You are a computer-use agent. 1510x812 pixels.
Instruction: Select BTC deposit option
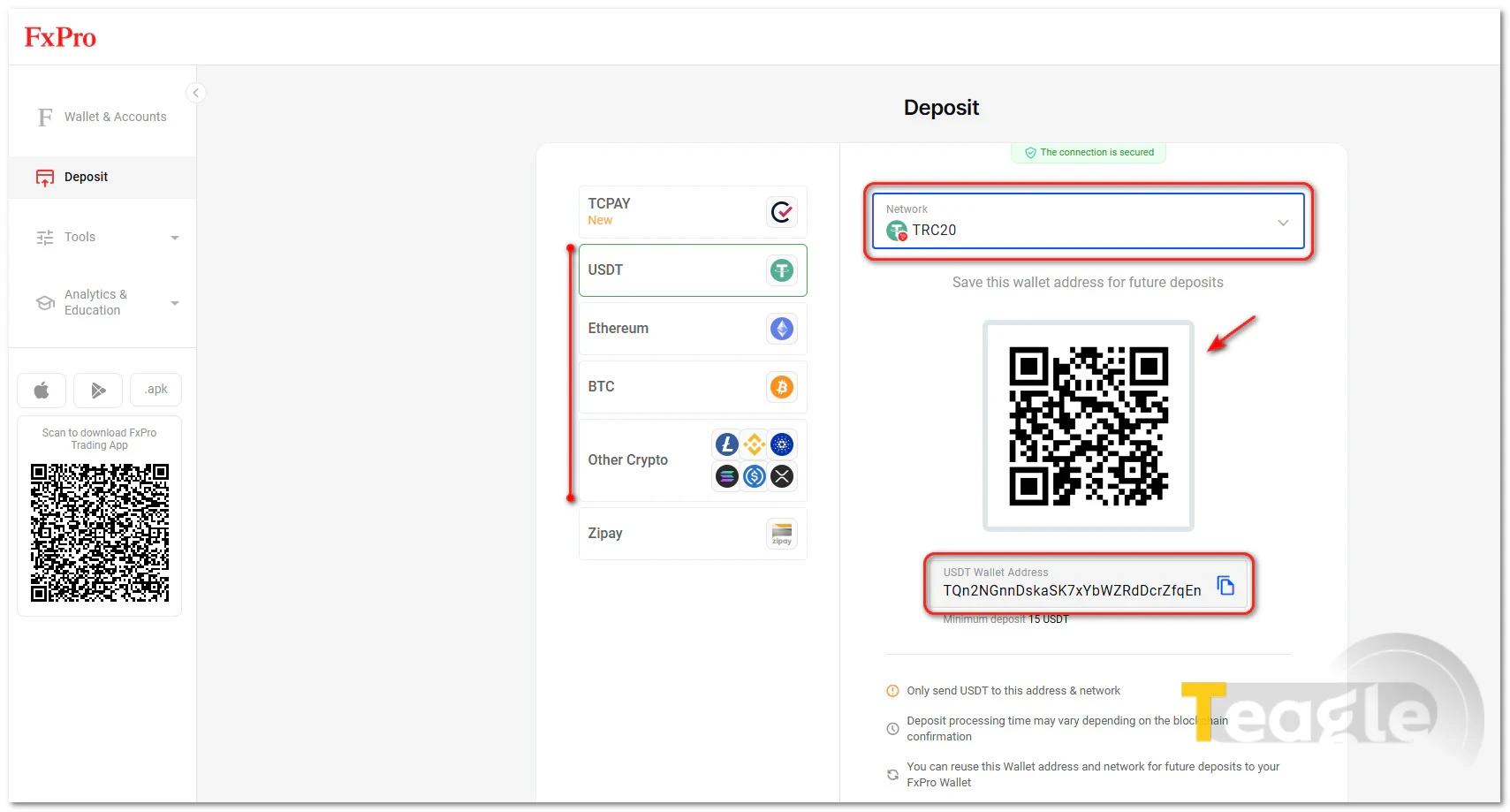[x=693, y=387]
